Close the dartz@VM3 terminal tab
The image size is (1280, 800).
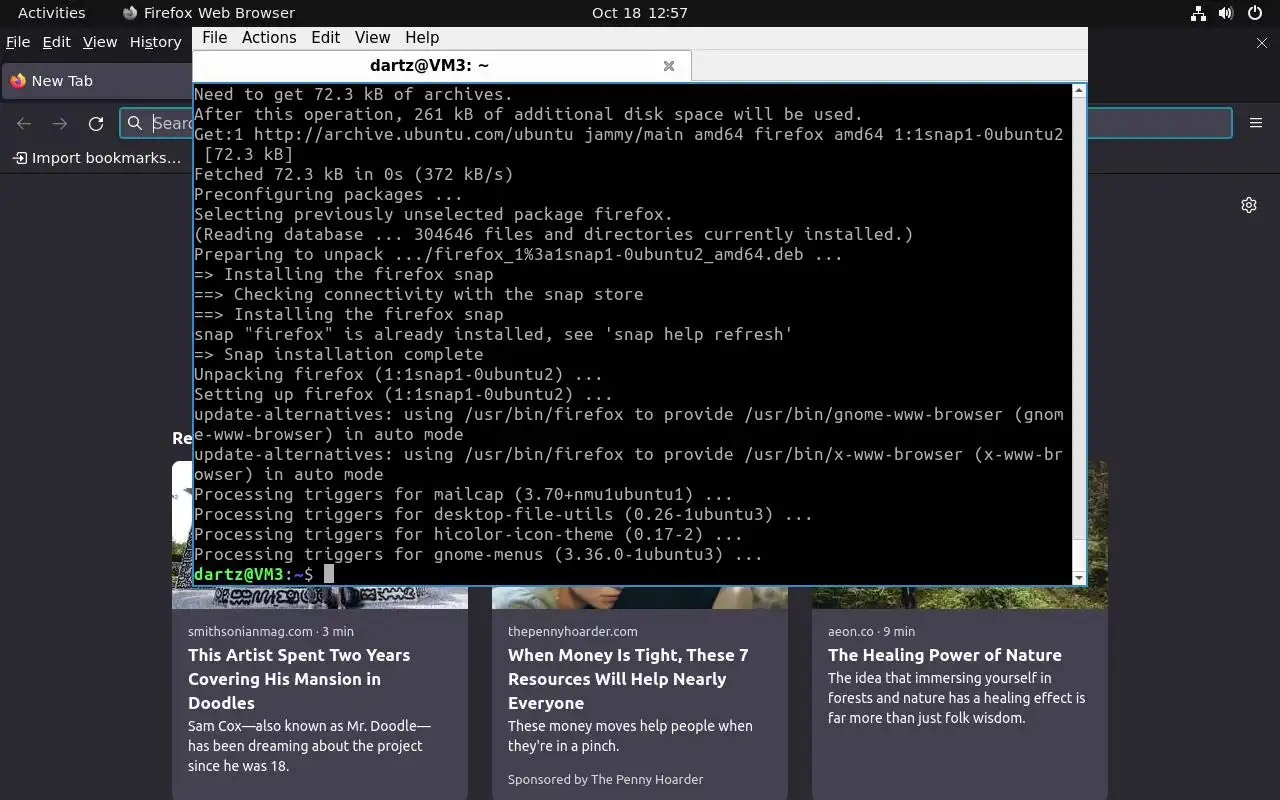(x=669, y=66)
